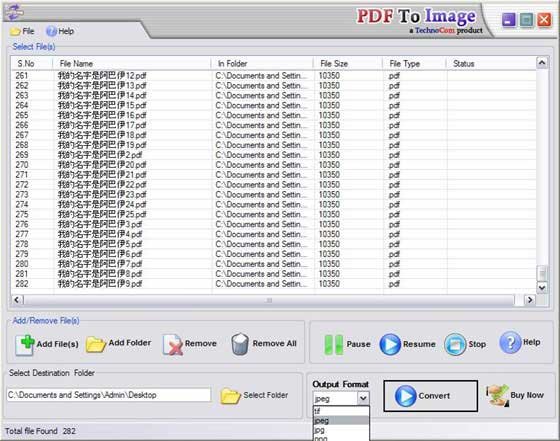Click the destination folder path field
560x441 pixels.
tap(109, 395)
